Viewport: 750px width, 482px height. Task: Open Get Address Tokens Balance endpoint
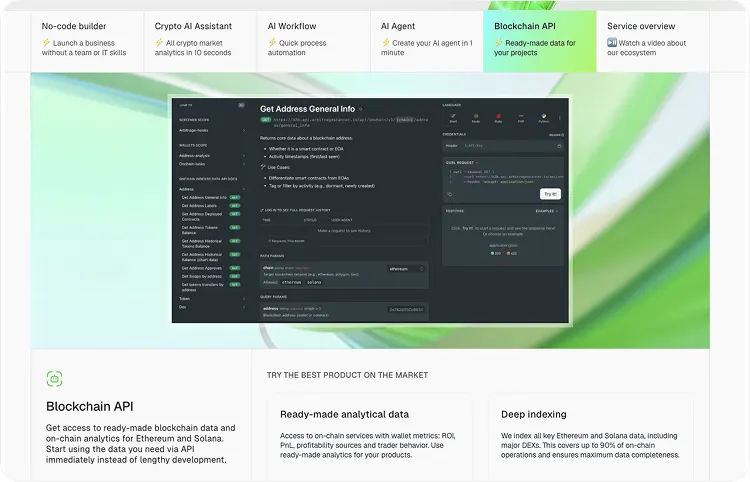tap(200, 230)
